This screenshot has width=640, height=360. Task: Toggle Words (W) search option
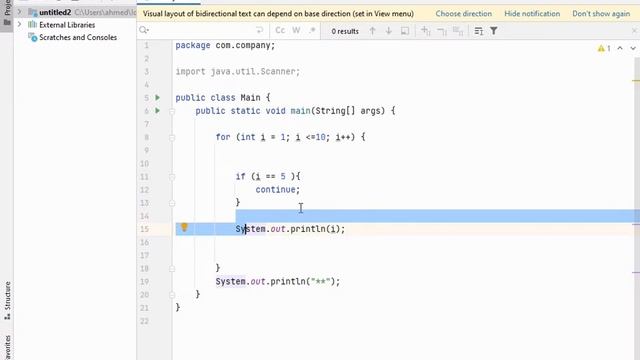click(x=296, y=30)
